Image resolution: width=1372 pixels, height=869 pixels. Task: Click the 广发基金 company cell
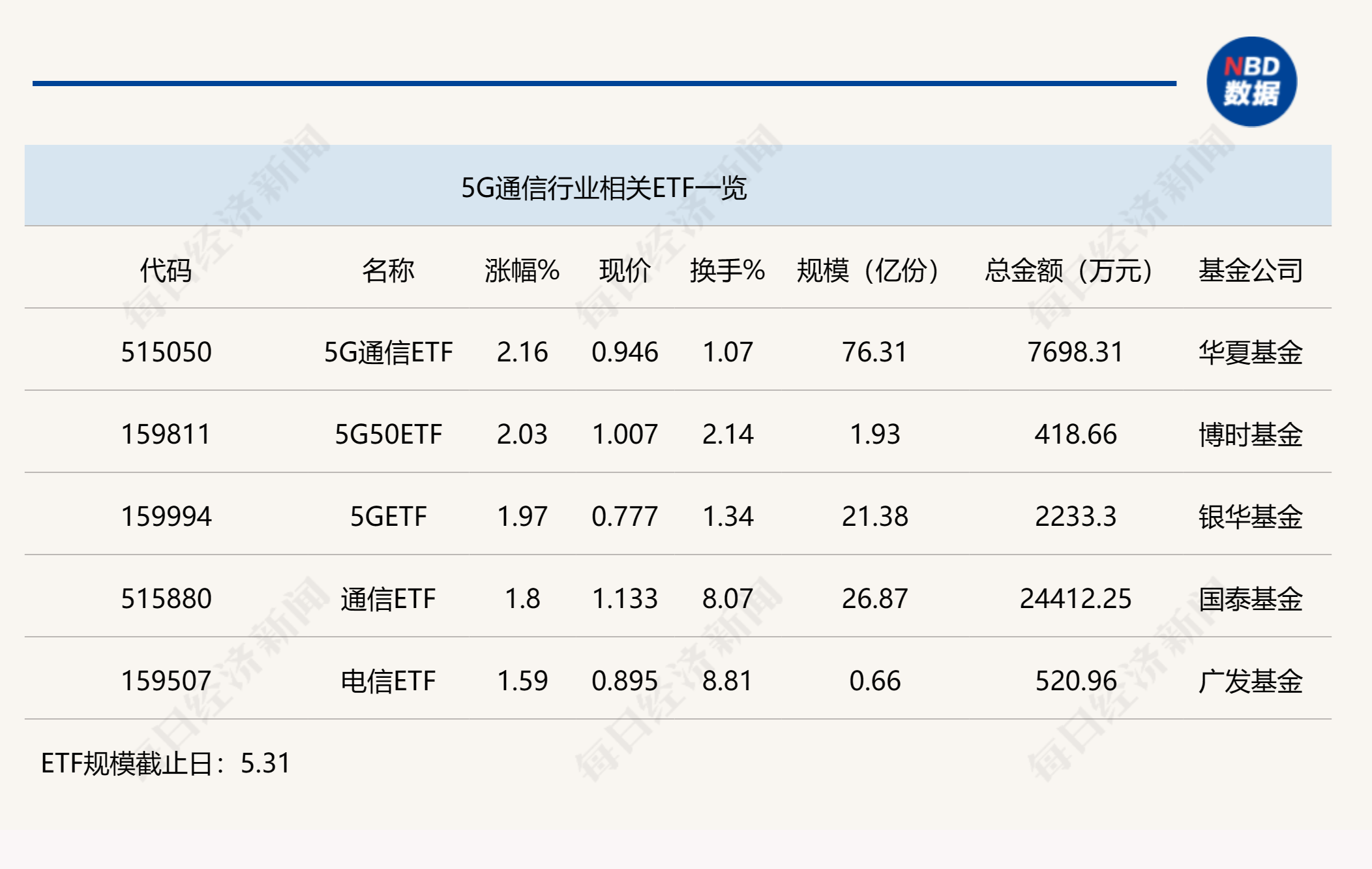1250,681
